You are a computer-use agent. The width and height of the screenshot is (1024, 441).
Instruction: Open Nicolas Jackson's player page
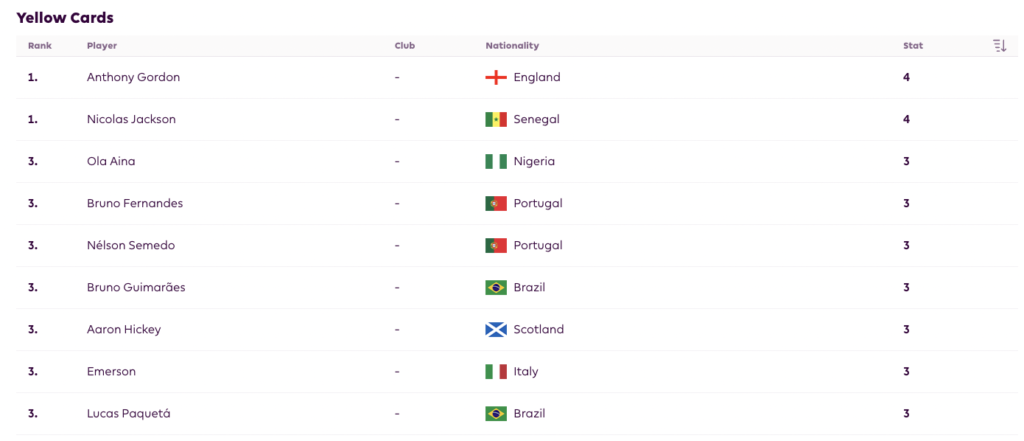click(131, 120)
